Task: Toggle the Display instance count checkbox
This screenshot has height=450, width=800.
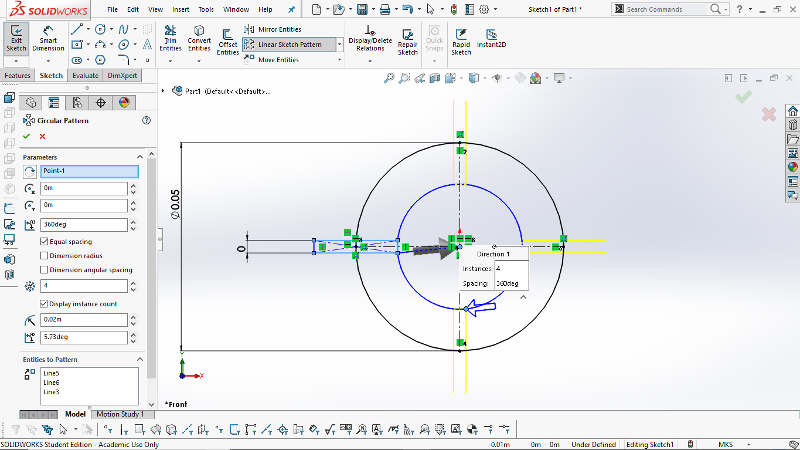Action: tap(43, 303)
